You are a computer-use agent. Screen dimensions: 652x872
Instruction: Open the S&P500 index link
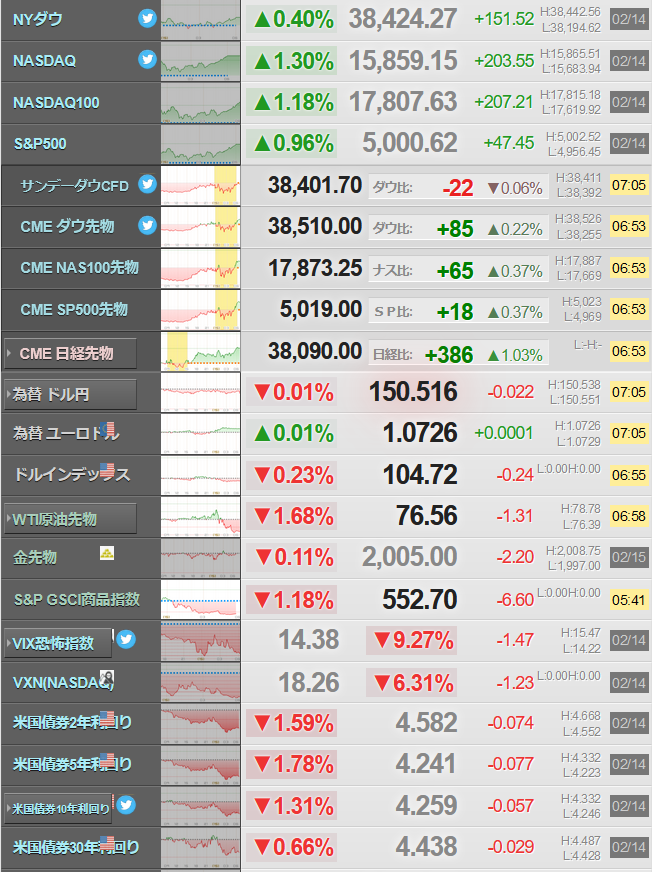40,143
